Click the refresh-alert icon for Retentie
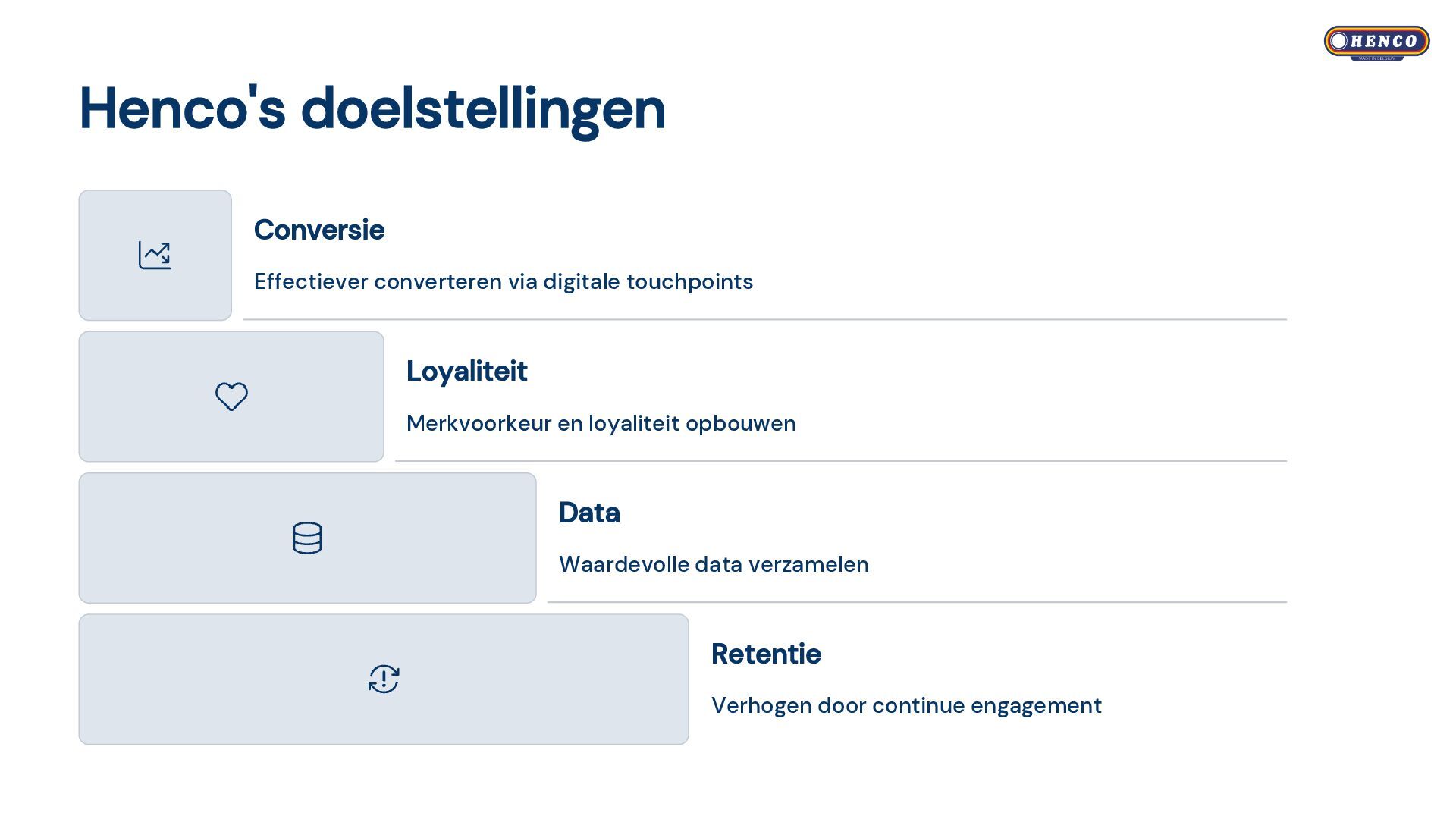Screen dimensions: 1456x819 [x=384, y=679]
